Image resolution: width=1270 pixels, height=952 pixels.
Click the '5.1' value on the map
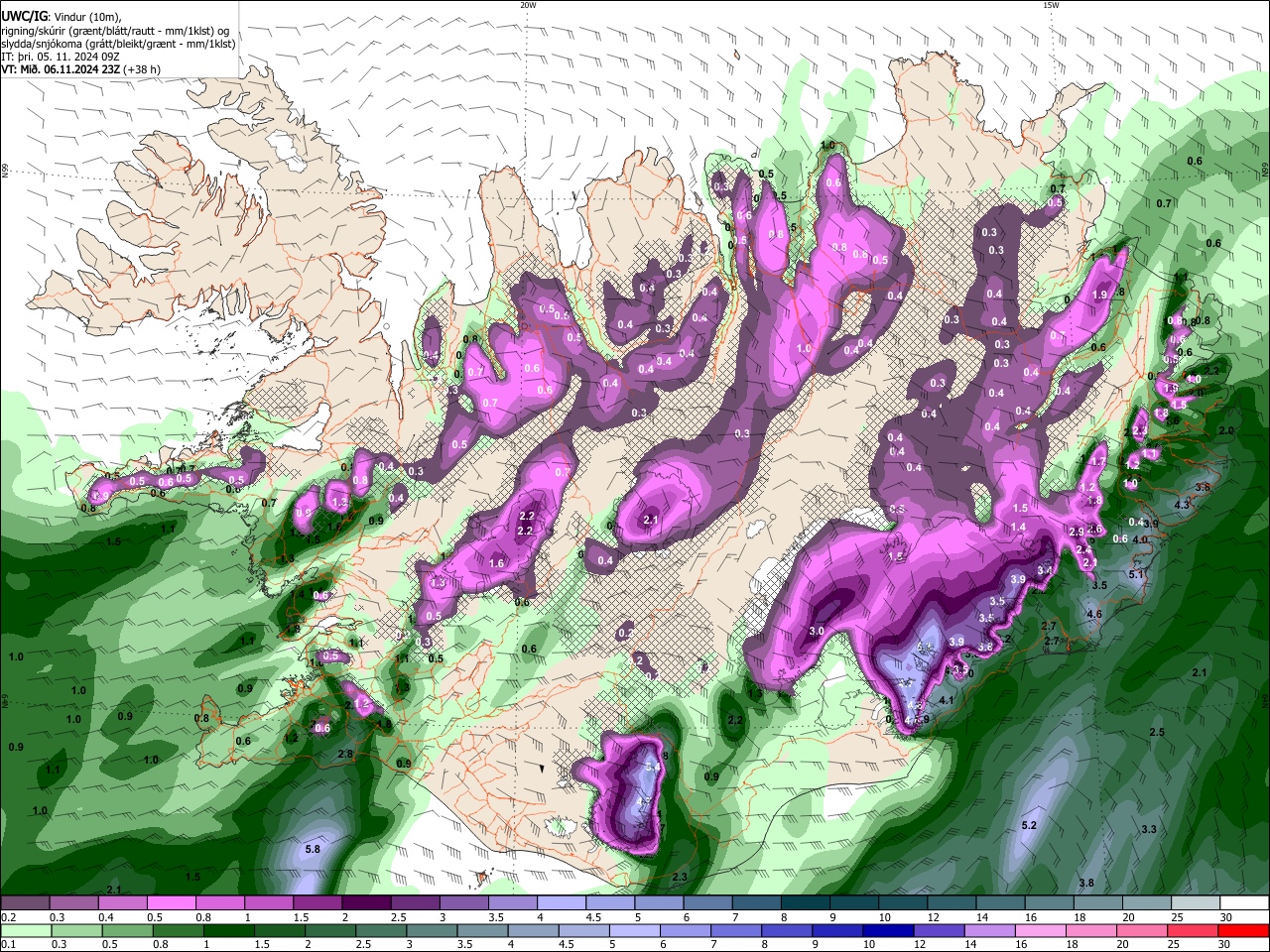(1137, 574)
